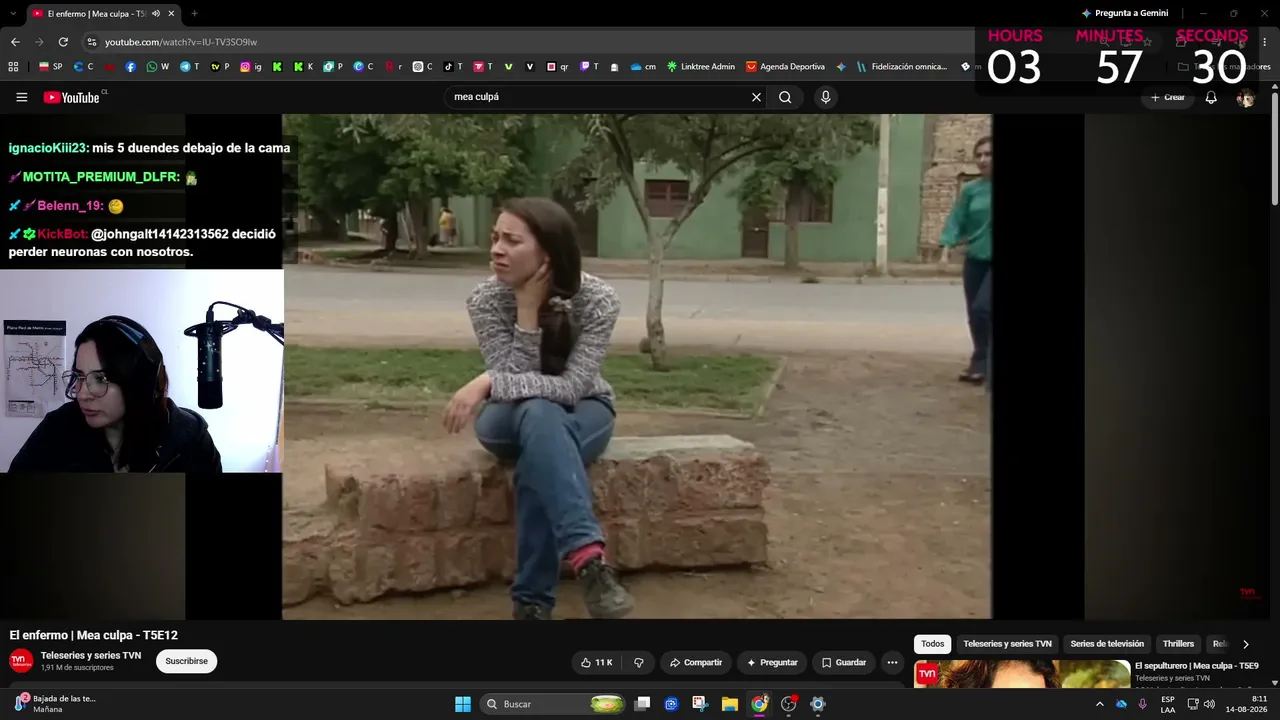Viewport: 1280px width, 720px height.
Task: Open the Fidelización omnica... bookmark
Action: click(901, 67)
